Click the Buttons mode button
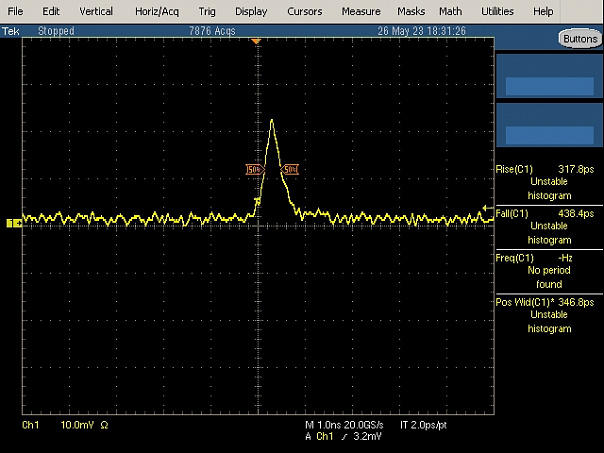 (580, 39)
